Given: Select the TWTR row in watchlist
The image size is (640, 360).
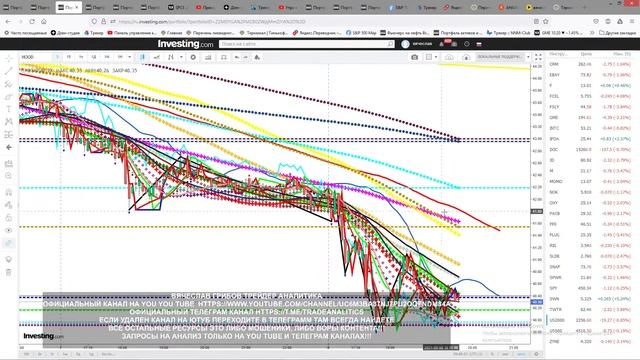Looking at the screenshot, I should [x=590, y=309].
